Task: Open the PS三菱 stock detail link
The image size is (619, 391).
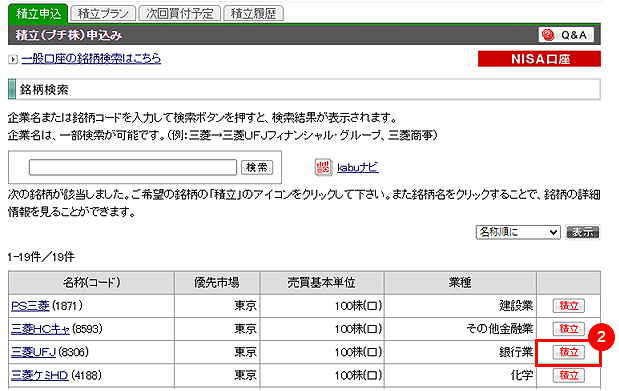Action: [x=30, y=306]
